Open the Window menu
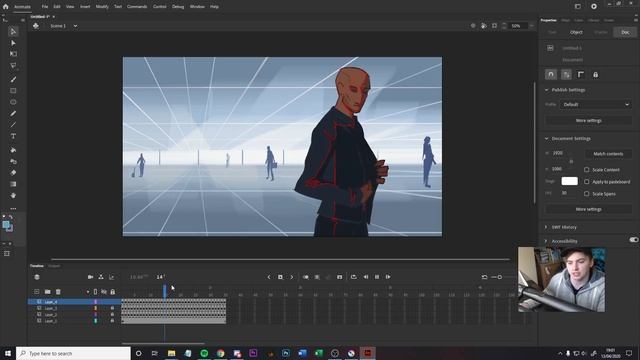The image size is (640, 360). [x=197, y=7]
